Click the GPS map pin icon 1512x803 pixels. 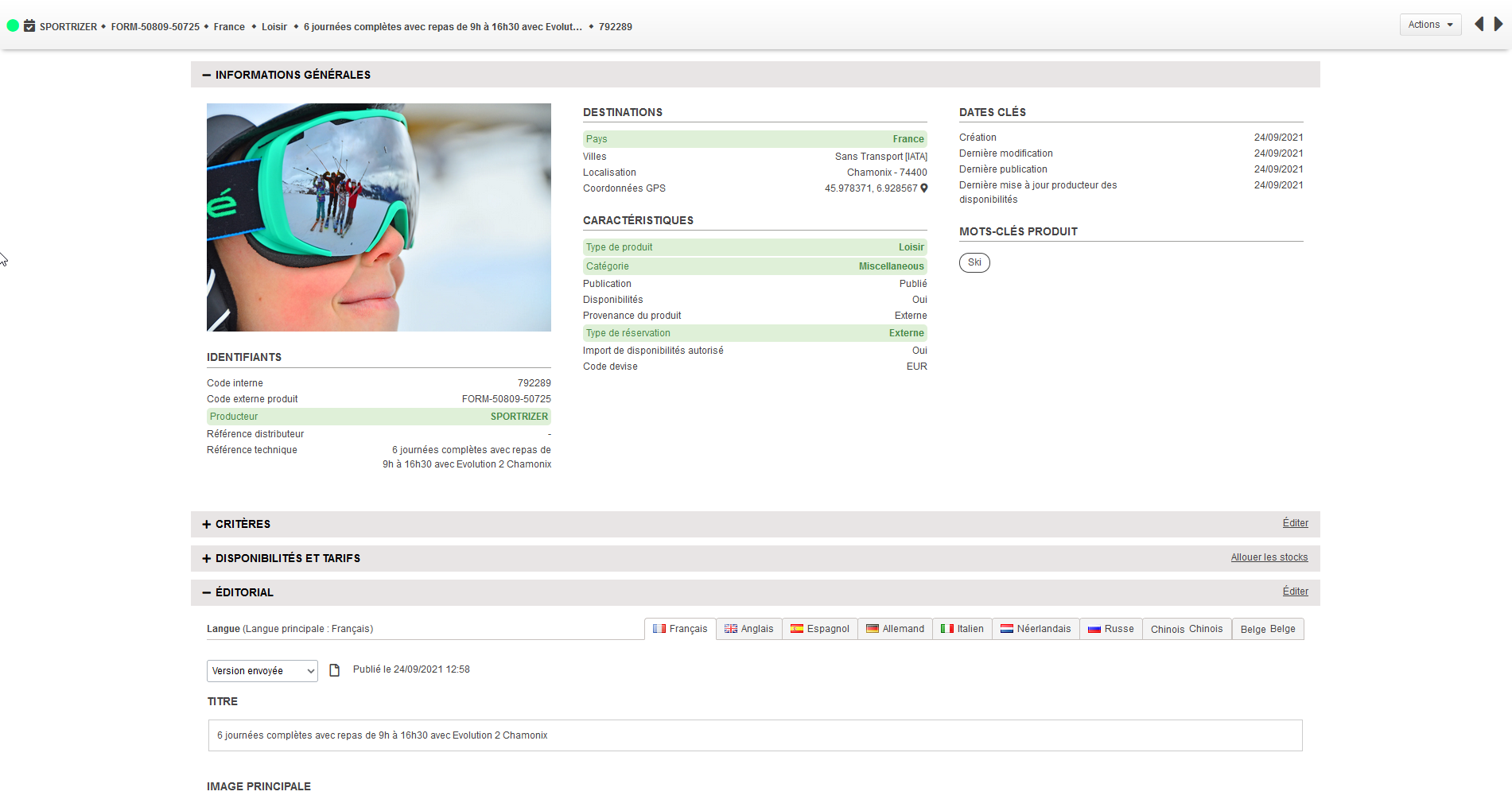[924, 188]
